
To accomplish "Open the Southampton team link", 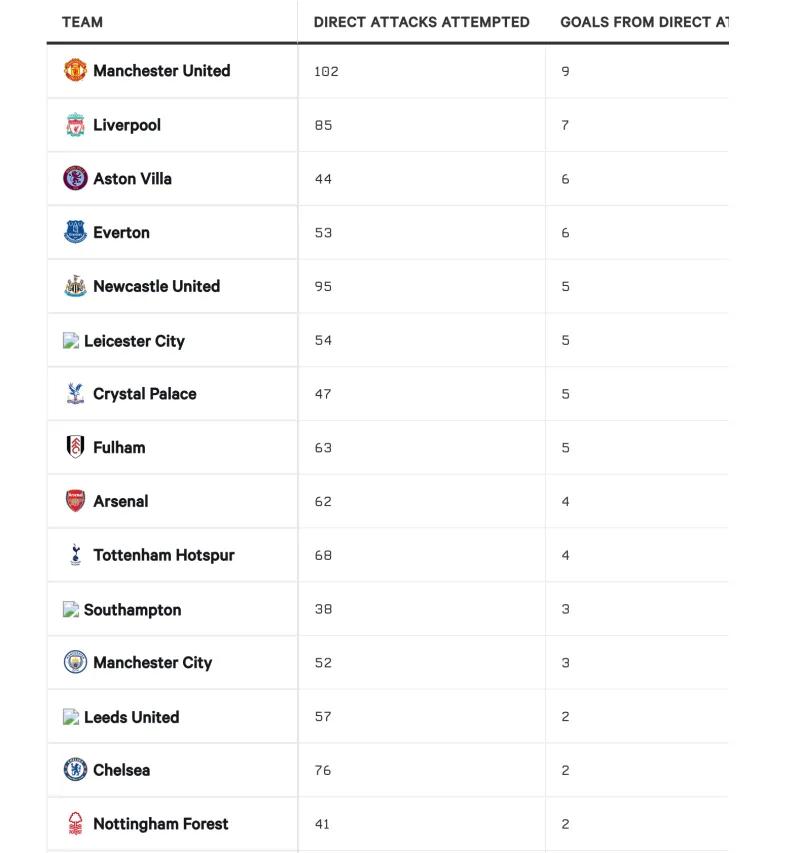I will 132,610.
